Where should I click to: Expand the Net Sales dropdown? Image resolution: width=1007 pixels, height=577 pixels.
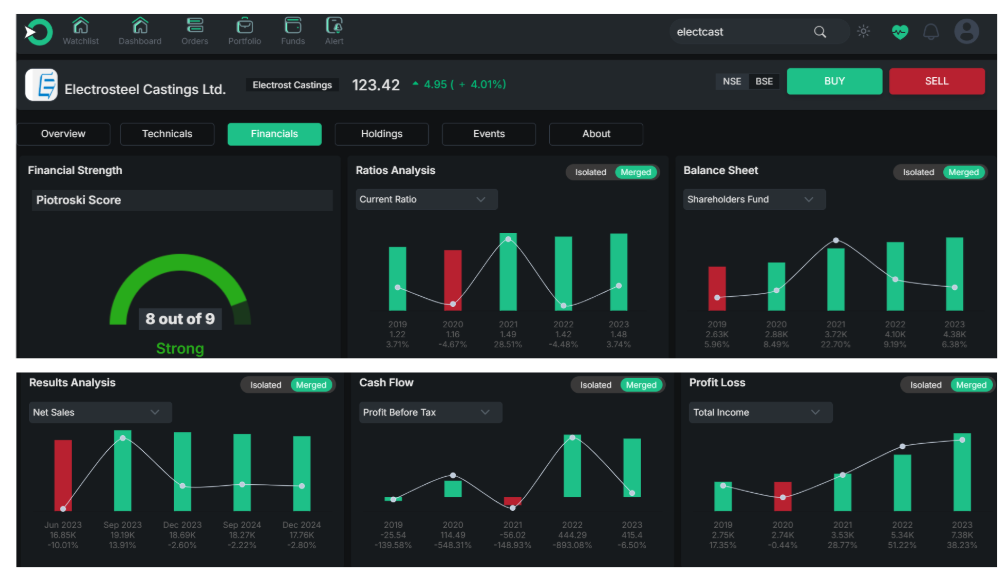click(x=100, y=413)
